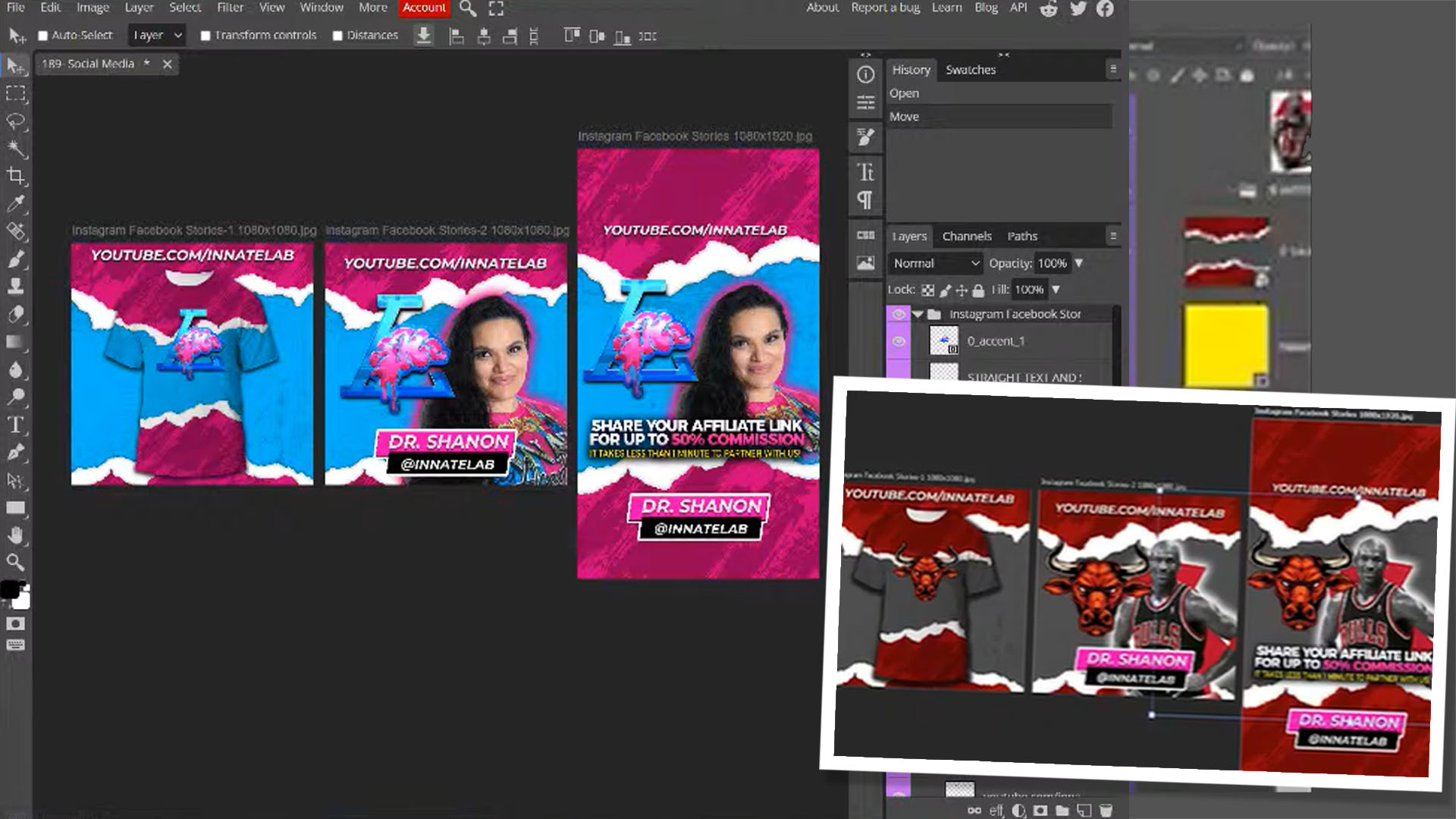
Task: Click the red Account button
Action: pos(424,8)
